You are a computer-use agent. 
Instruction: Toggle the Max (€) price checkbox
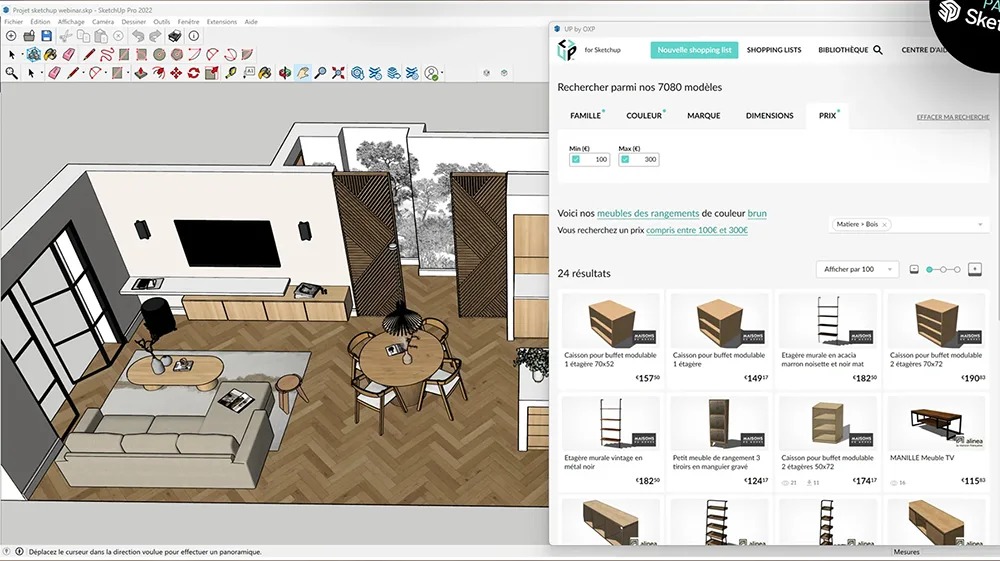[x=625, y=159]
